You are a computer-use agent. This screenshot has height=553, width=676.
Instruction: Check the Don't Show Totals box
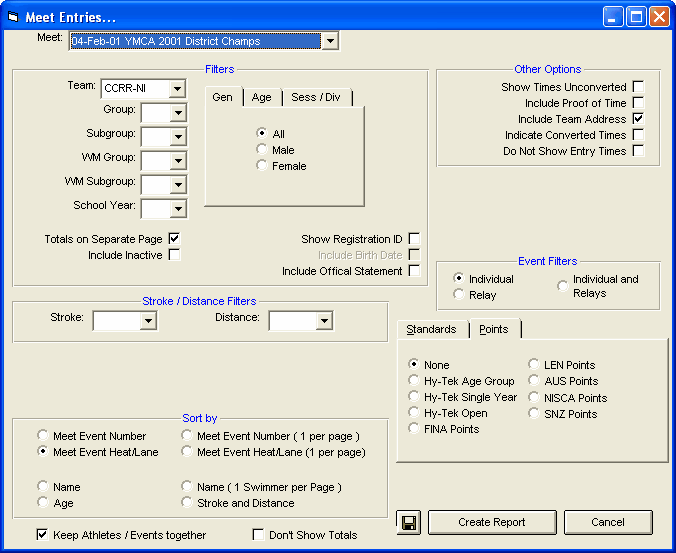click(x=260, y=535)
